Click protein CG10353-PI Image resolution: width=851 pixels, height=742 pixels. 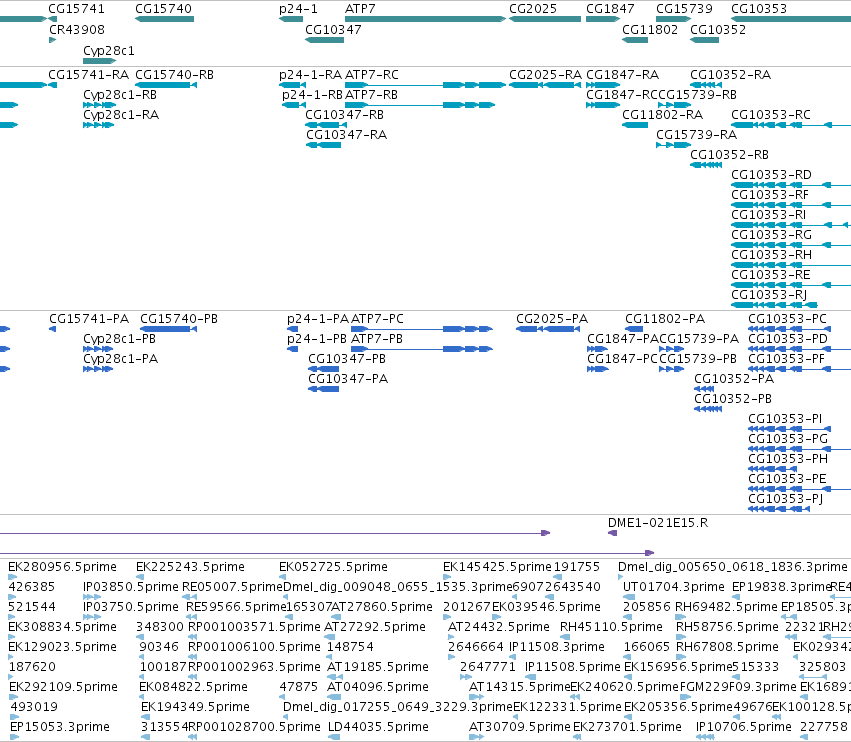click(788, 429)
